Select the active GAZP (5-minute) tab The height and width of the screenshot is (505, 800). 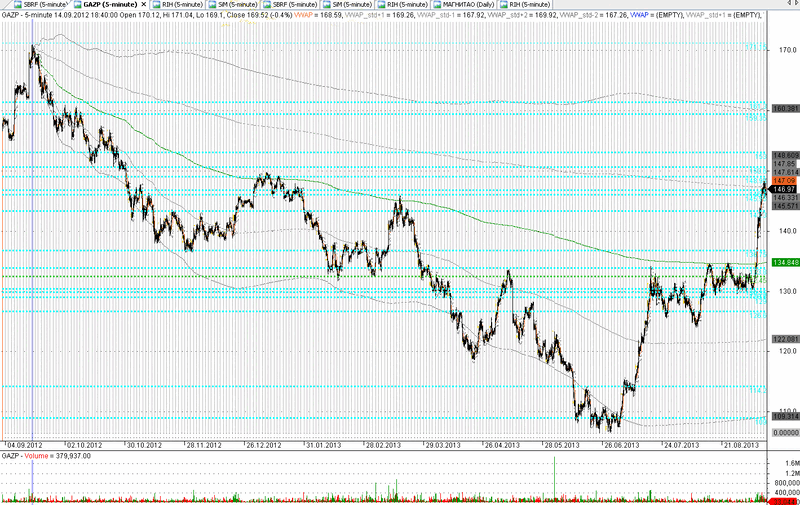[x=110, y=5]
